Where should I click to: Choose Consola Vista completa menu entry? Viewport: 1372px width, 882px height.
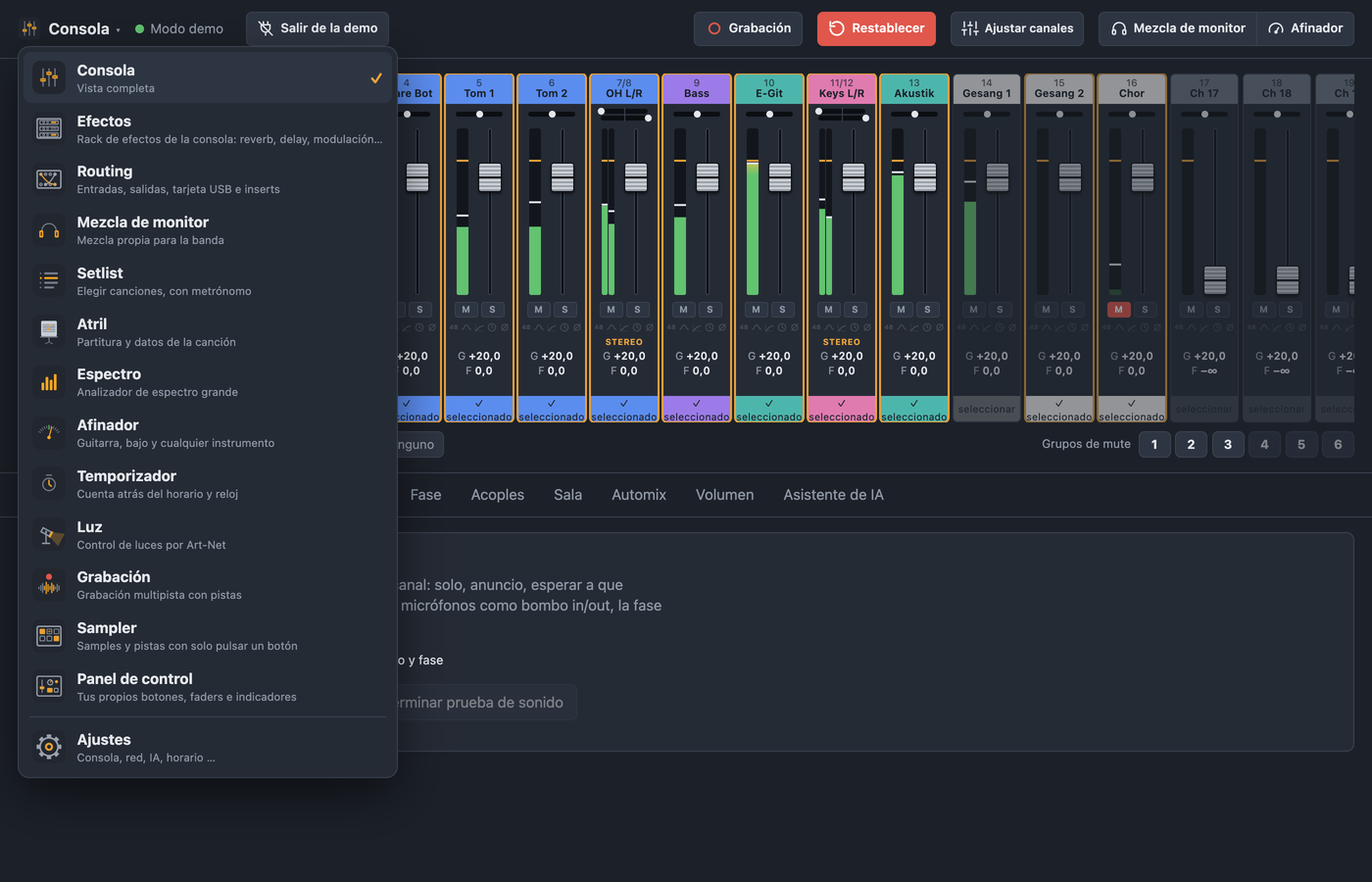click(208, 77)
